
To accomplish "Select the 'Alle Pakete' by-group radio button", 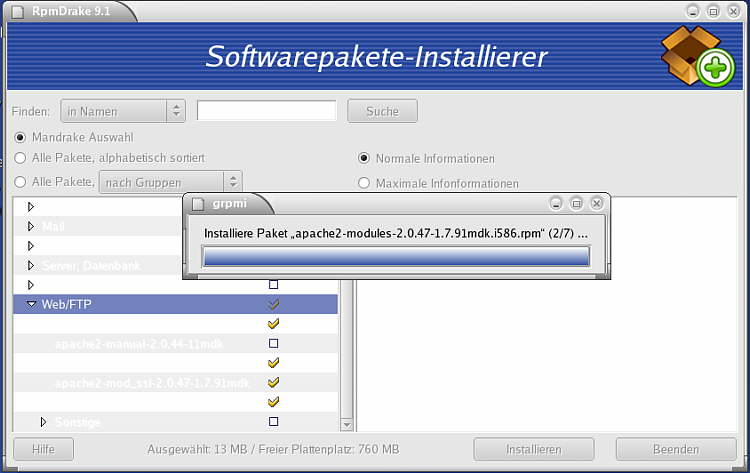I will tap(20, 182).
